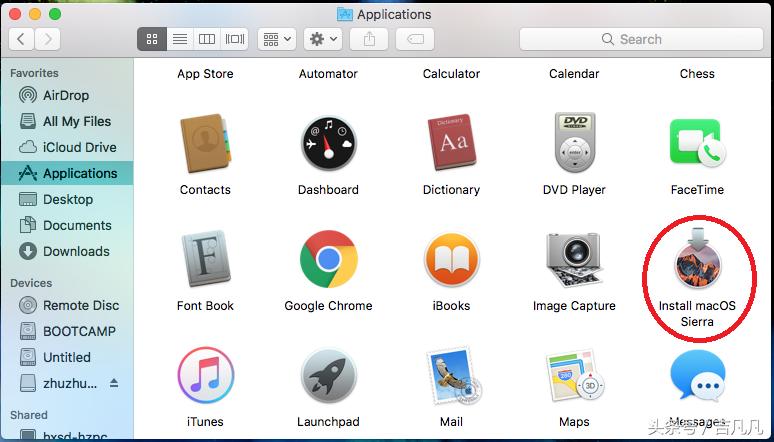The image size is (774, 442).
Task: Open the item arrangement dropdown
Action: (x=277, y=39)
